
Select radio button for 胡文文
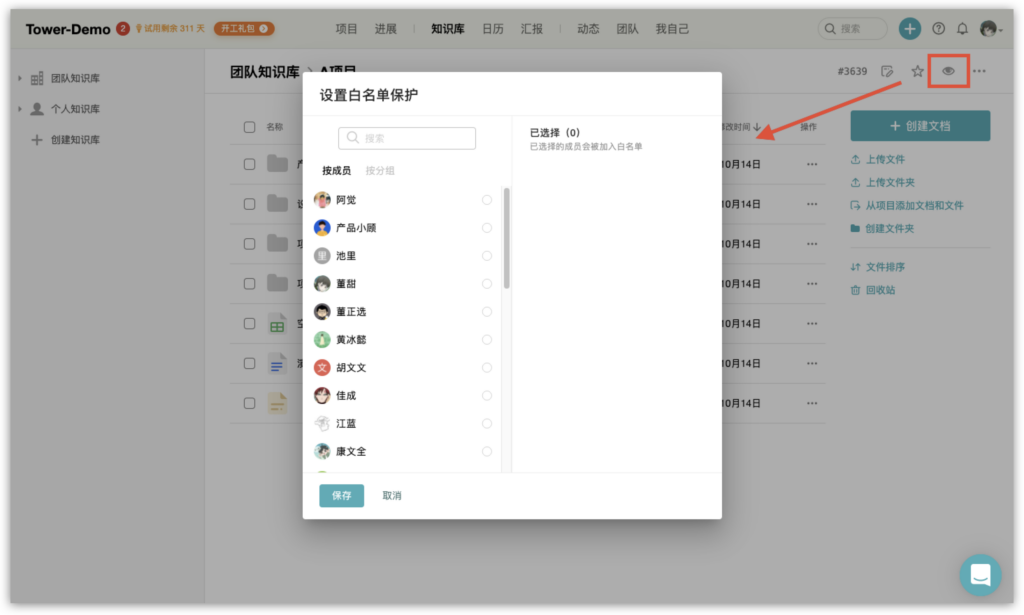(x=487, y=368)
